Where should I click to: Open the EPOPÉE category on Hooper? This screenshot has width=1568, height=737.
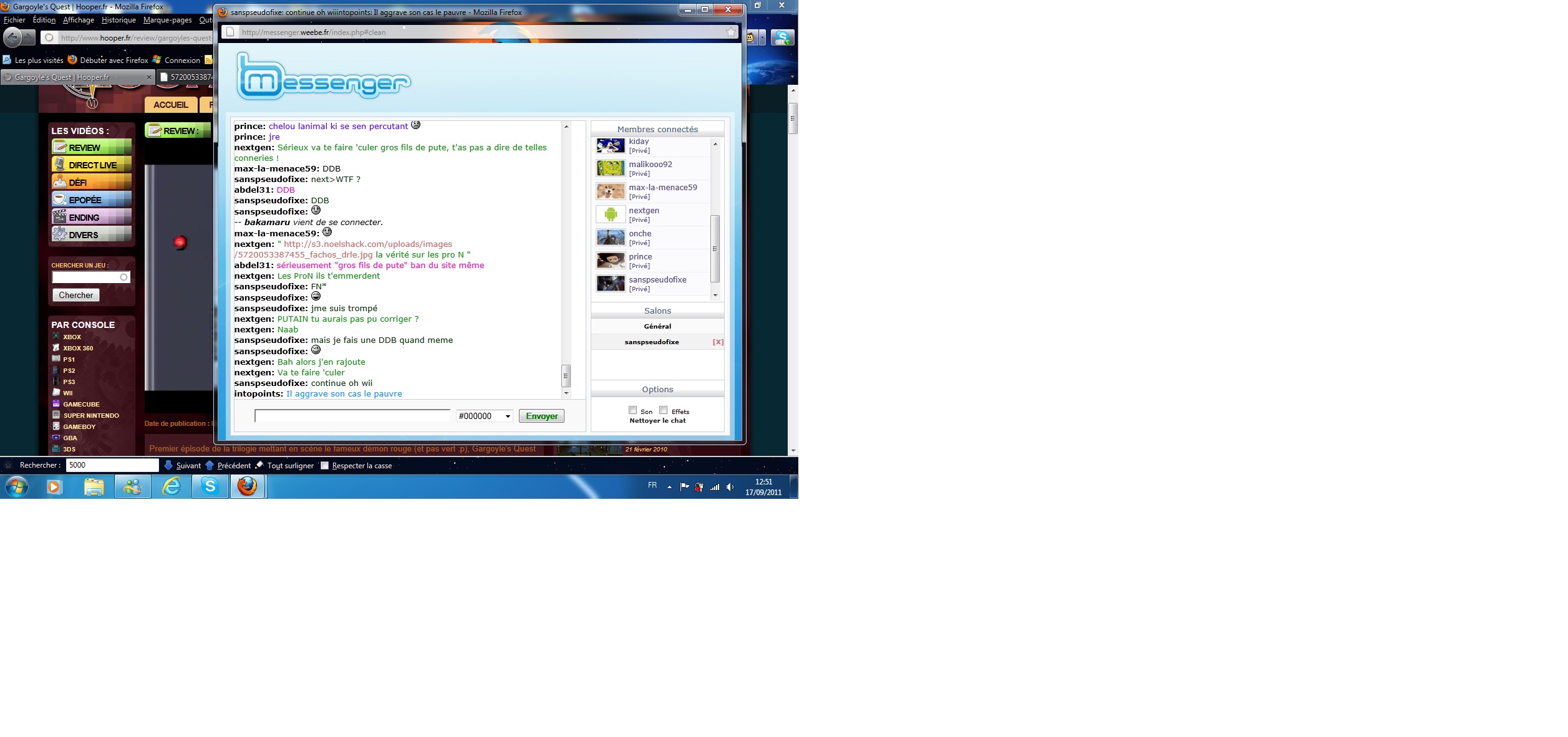click(x=92, y=200)
